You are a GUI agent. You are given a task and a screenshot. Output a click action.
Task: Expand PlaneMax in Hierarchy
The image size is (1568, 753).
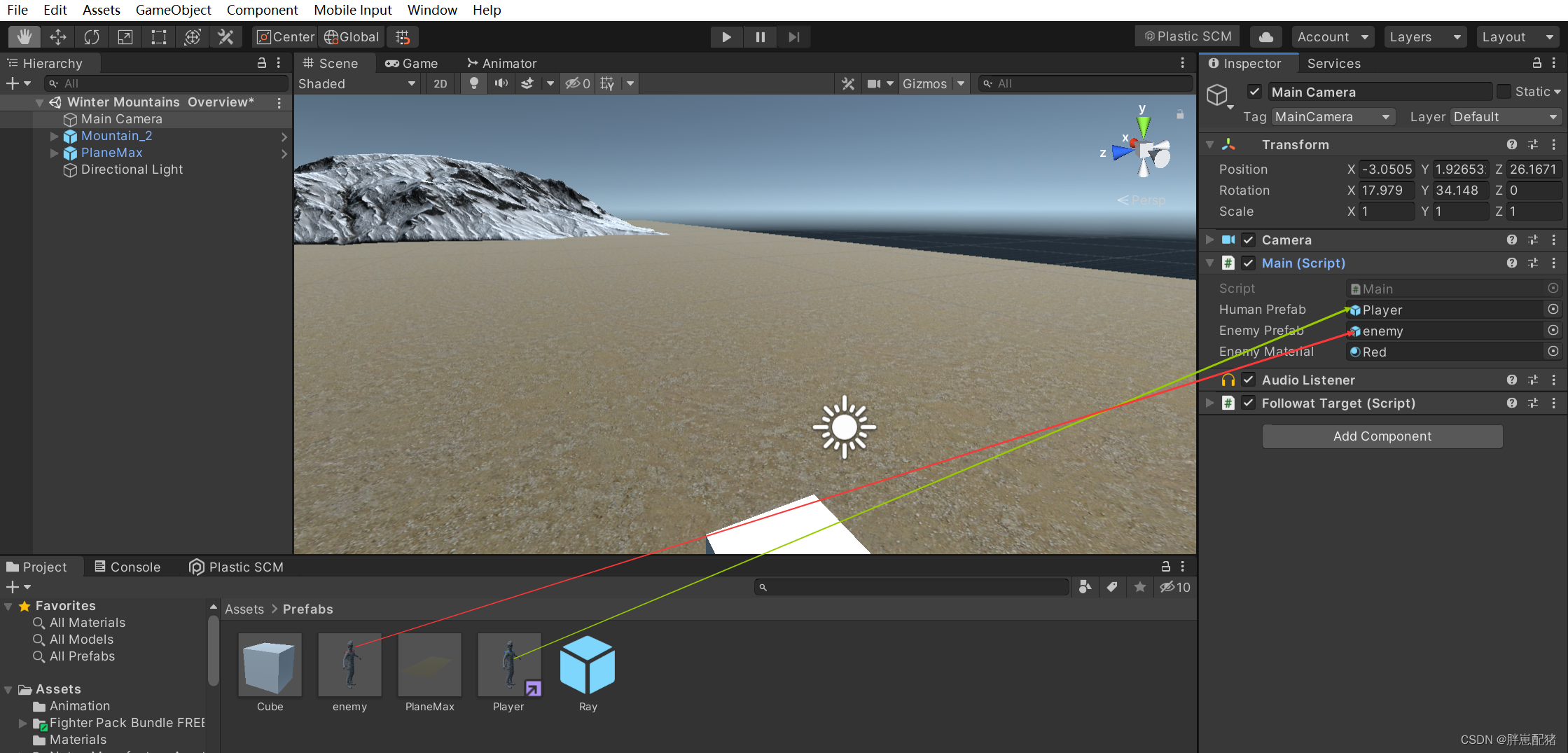tap(54, 153)
